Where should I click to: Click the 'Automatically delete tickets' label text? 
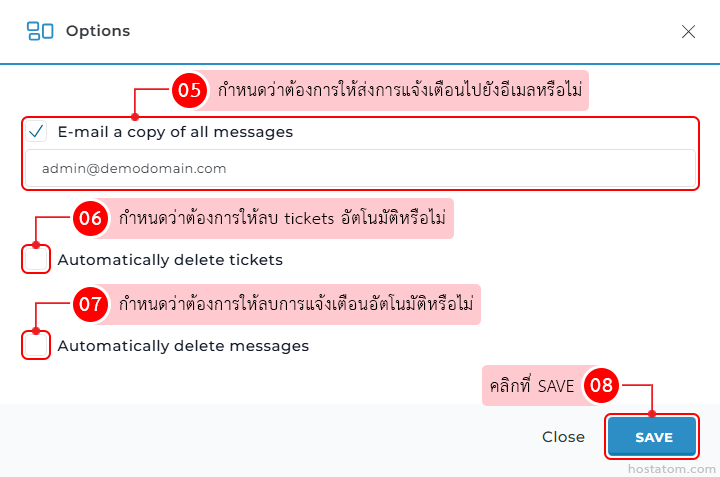[170, 260]
